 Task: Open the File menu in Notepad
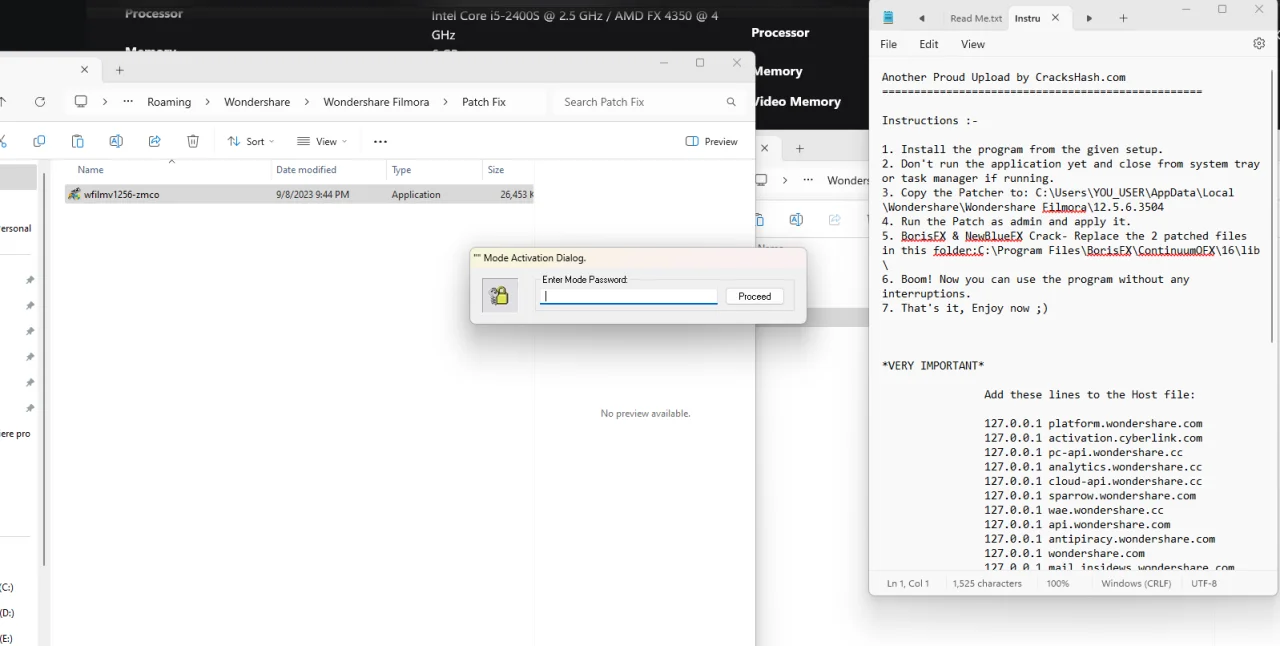pyautogui.click(x=888, y=44)
